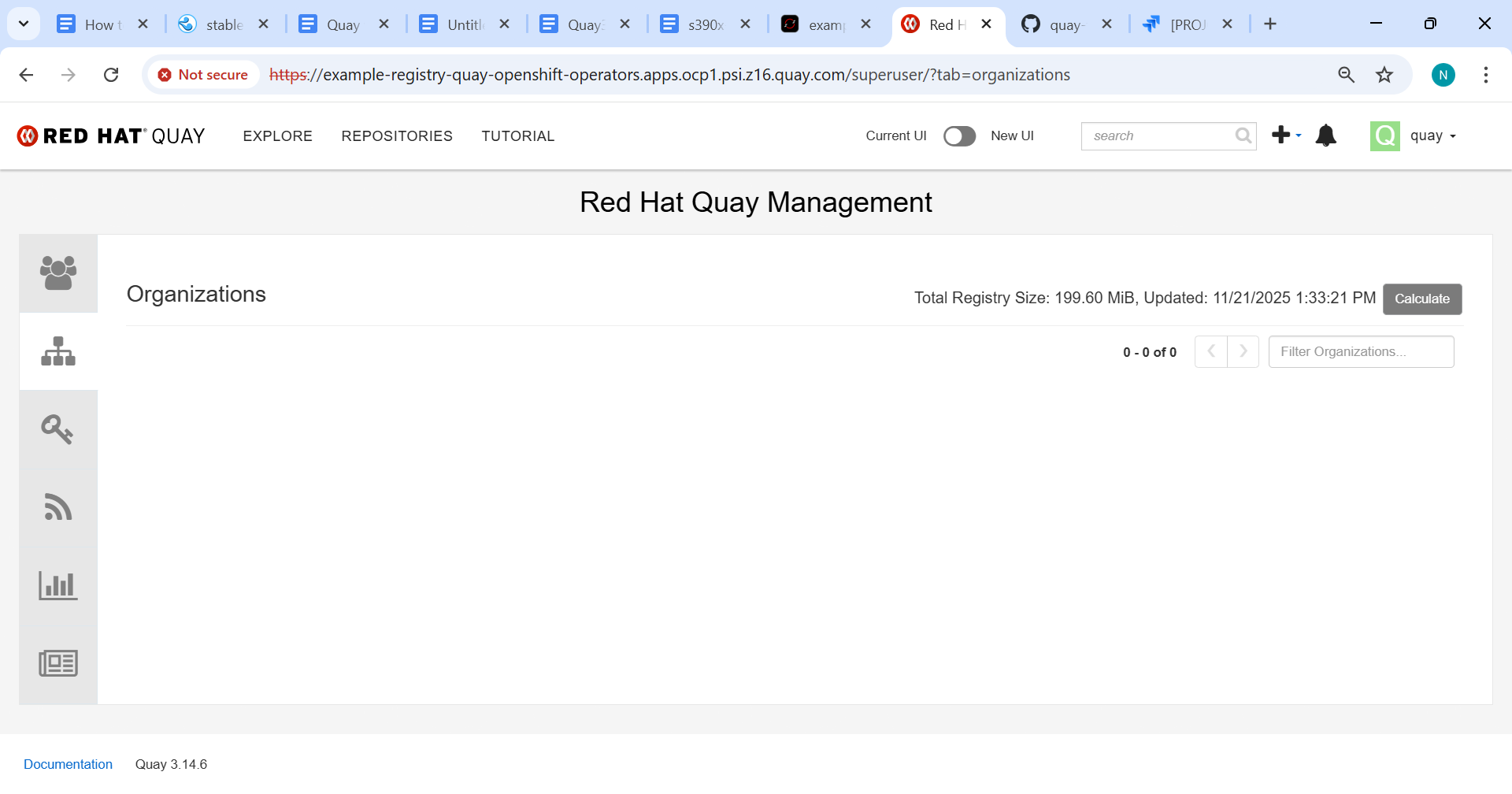Close the Red H browser tab
The width and height of the screenshot is (1512, 794).
[986, 24]
